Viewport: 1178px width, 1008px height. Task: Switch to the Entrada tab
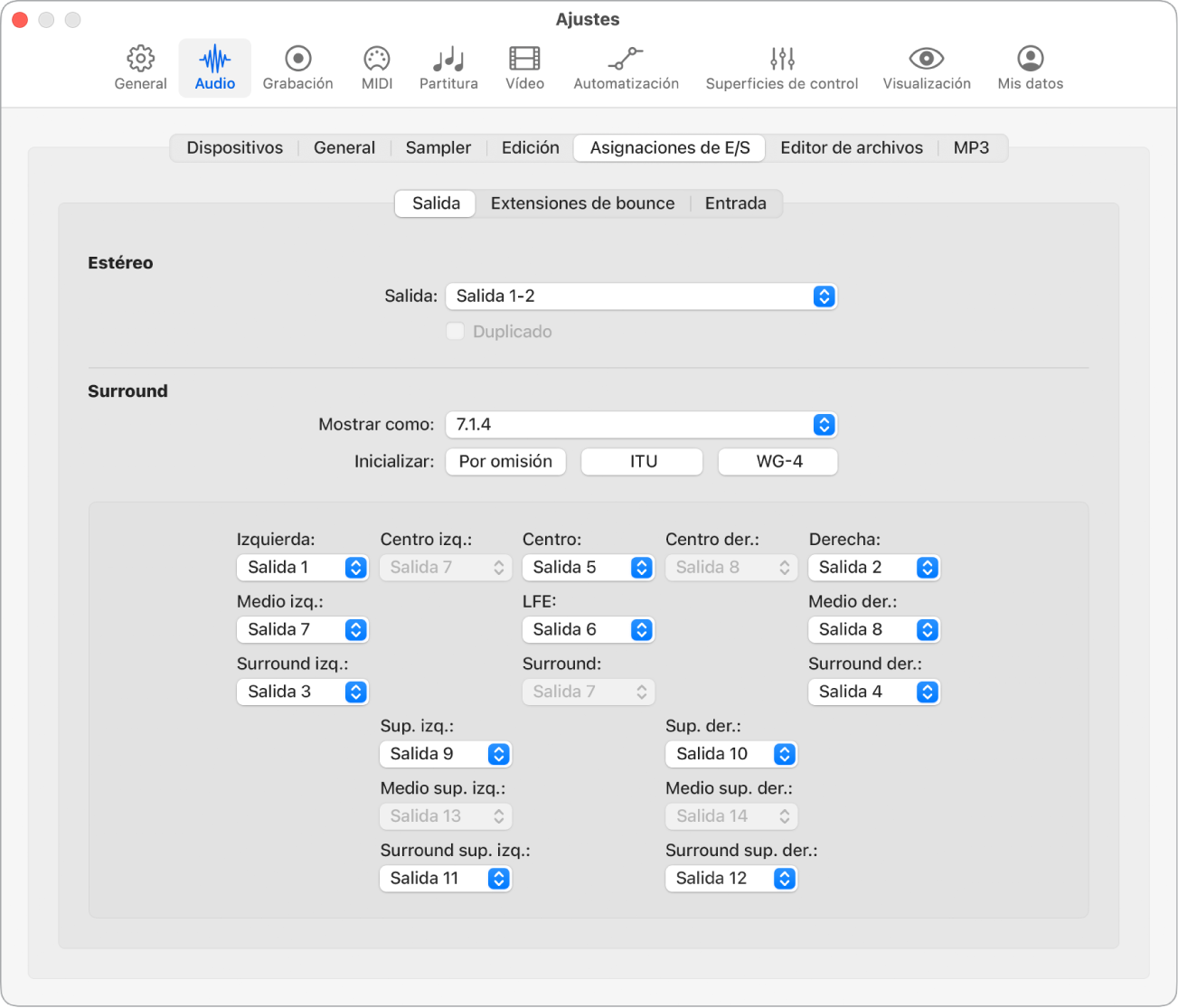coord(735,203)
